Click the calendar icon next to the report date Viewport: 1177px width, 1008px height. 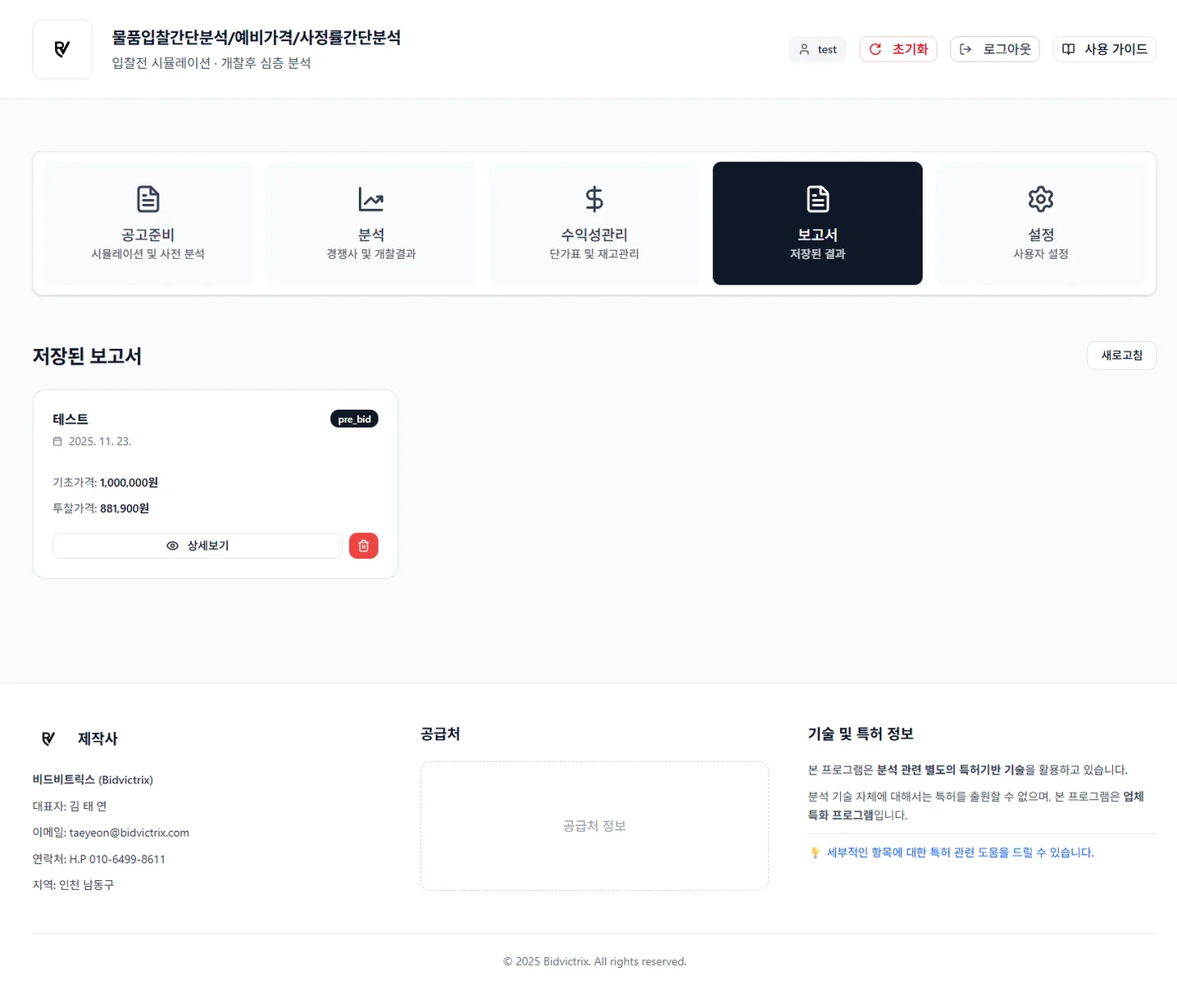(57, 441)
